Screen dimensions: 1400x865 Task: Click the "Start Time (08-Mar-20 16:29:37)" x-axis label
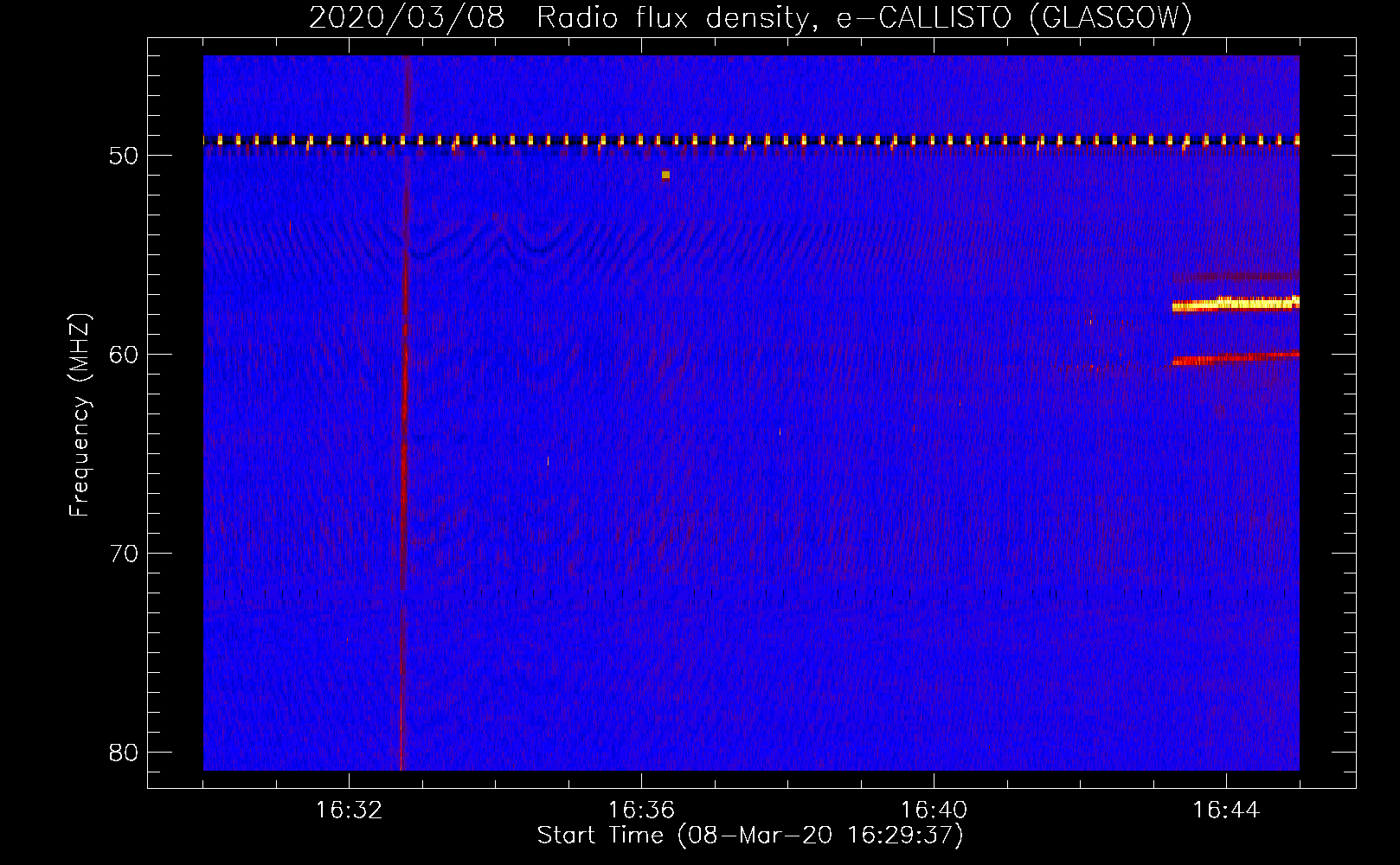(x=750, y=836)
